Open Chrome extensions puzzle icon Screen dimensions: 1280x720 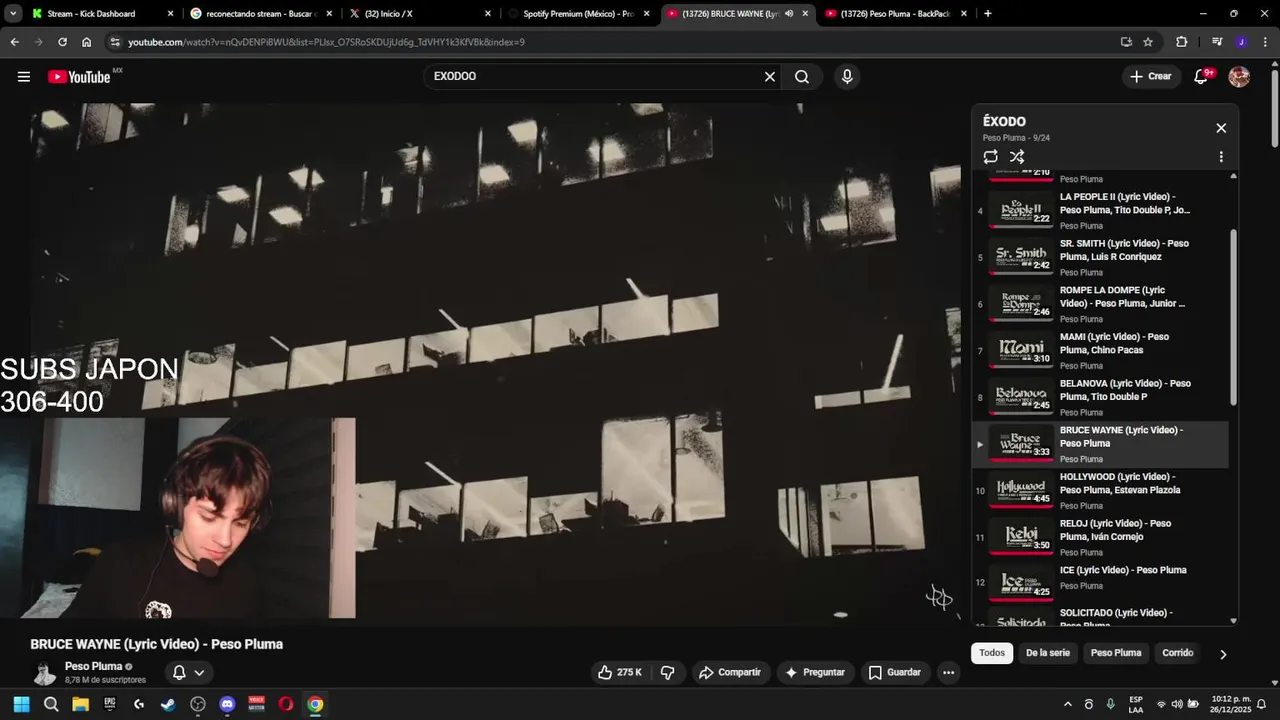(1182, 42)
